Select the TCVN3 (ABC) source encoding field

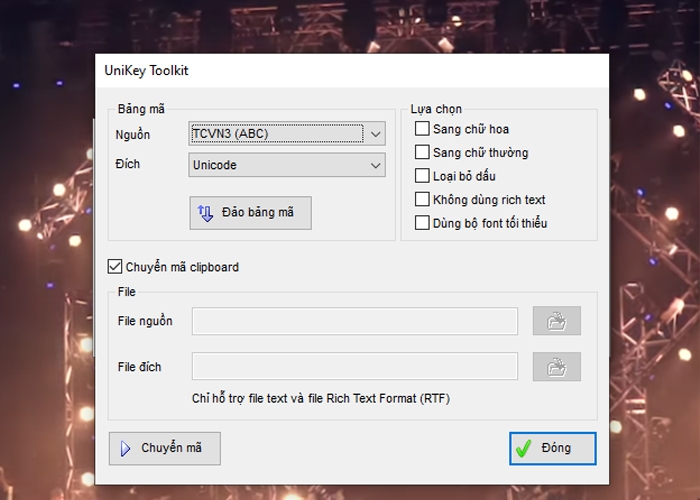click(x=276, y=133)
